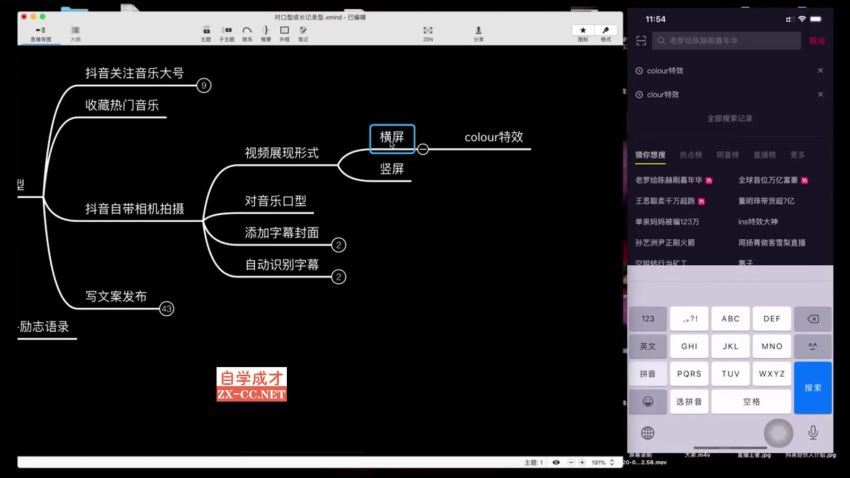Screen dimensions: 850x478
Task: Zoom out with the minus button
Action: (571, 462)
